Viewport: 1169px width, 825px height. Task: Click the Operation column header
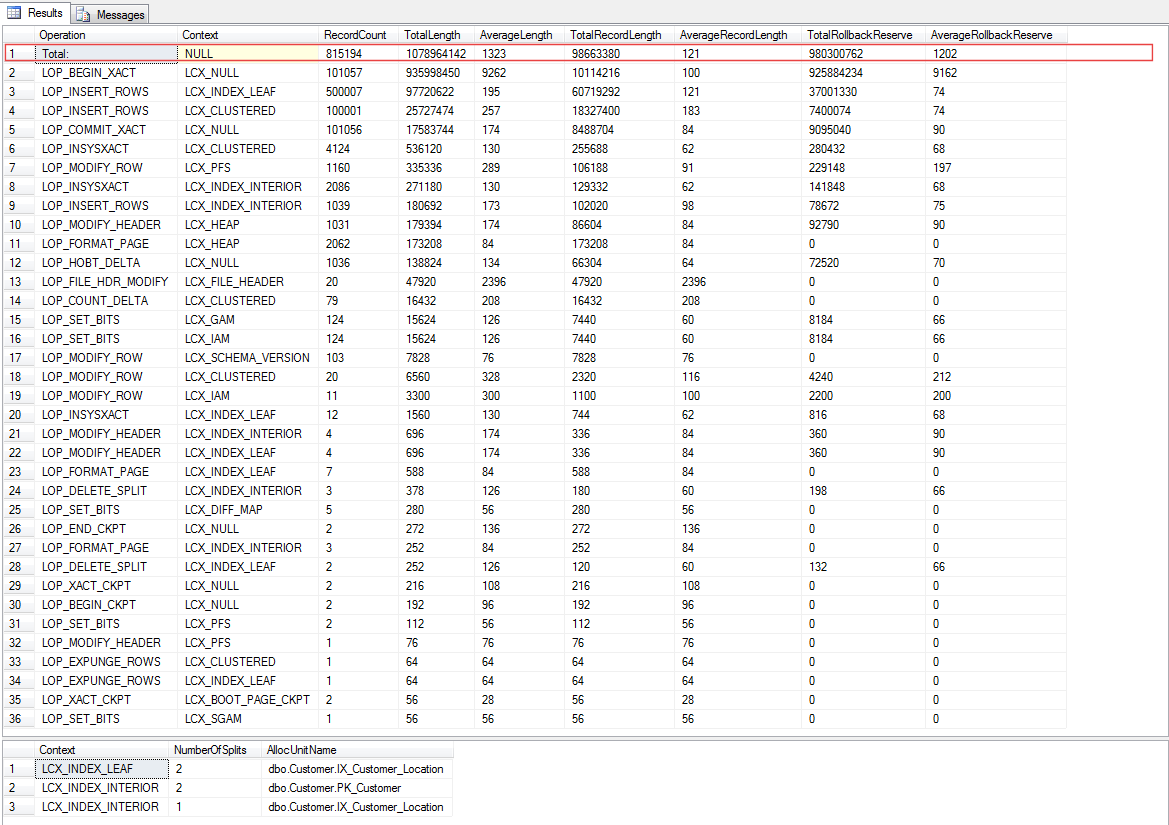click(x=62, y=34)
